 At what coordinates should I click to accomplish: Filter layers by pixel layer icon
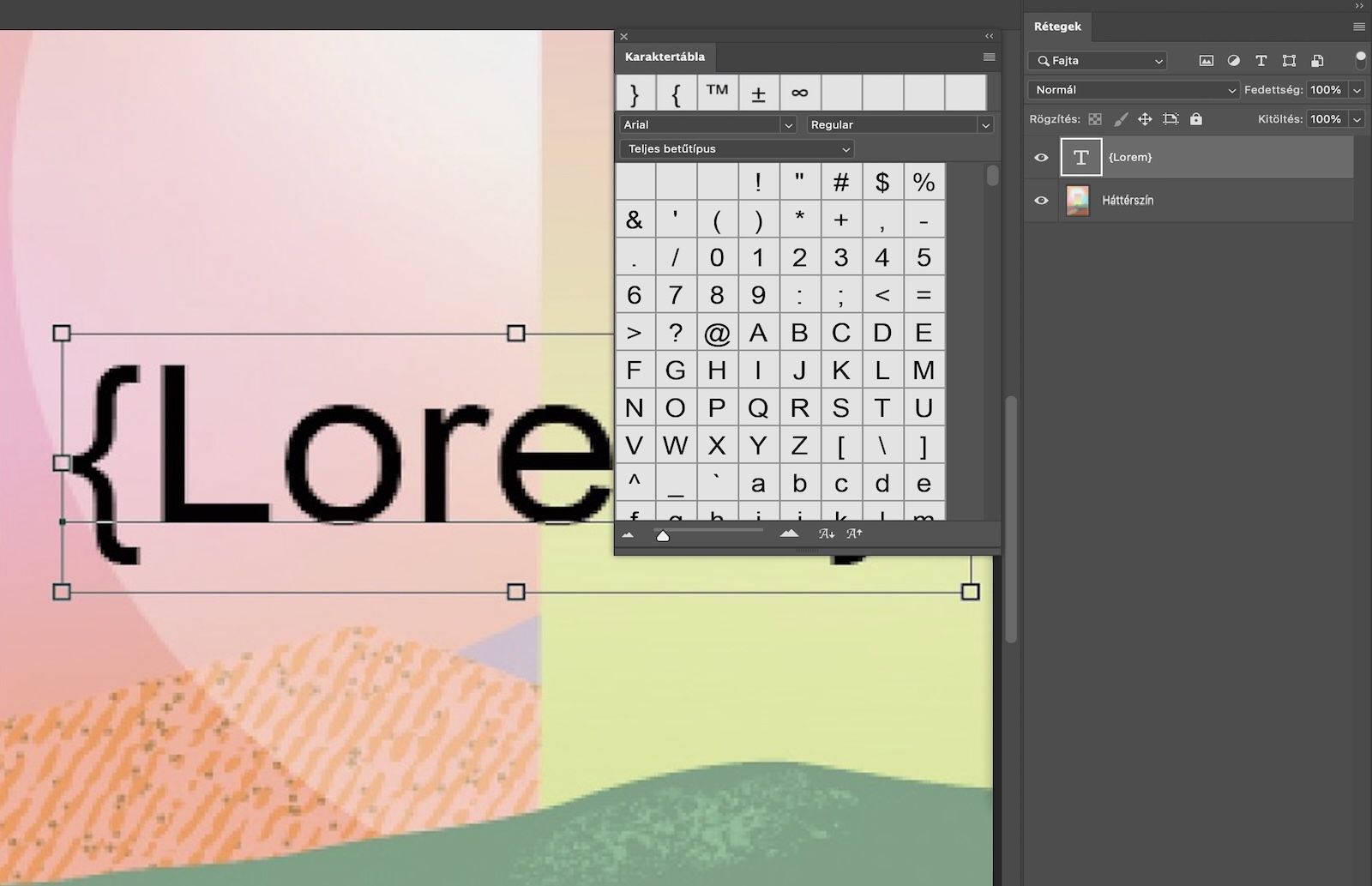(x=1207, y=61)
